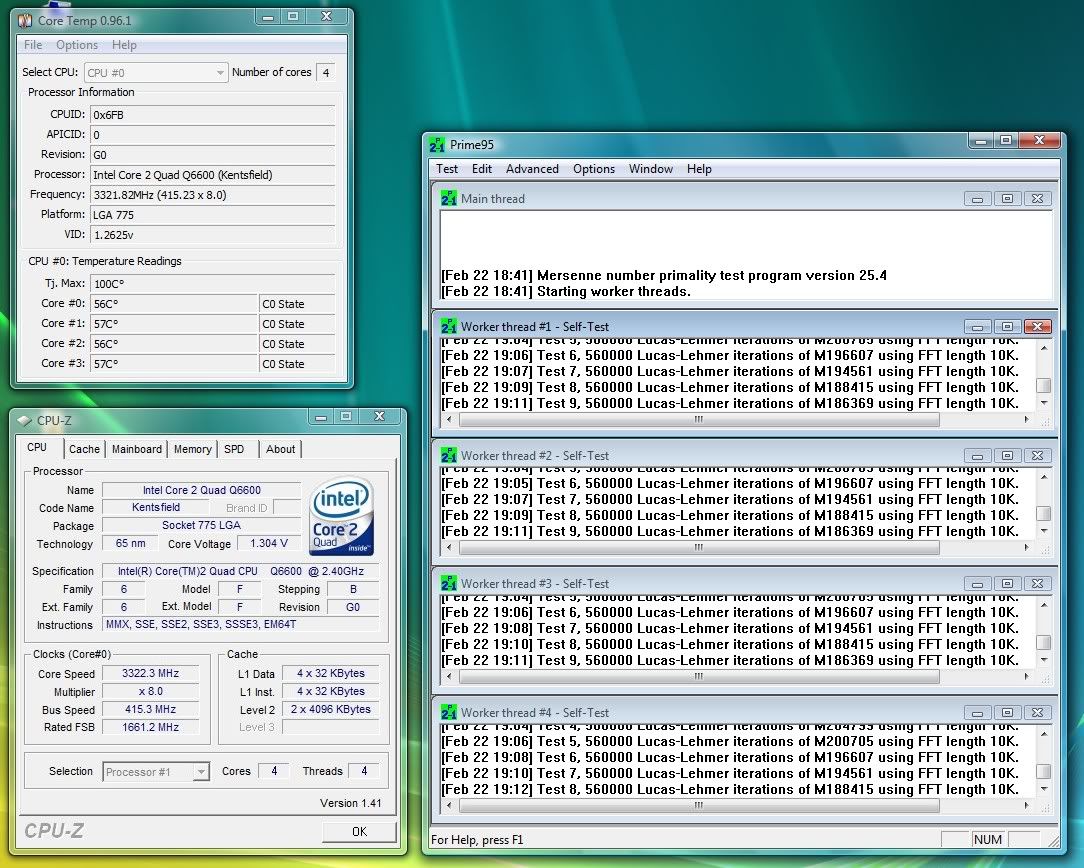1084x868 pixels.
Task: Switch to the Mainboard tab
Action: pyautogui.click(x=136, y=449)
